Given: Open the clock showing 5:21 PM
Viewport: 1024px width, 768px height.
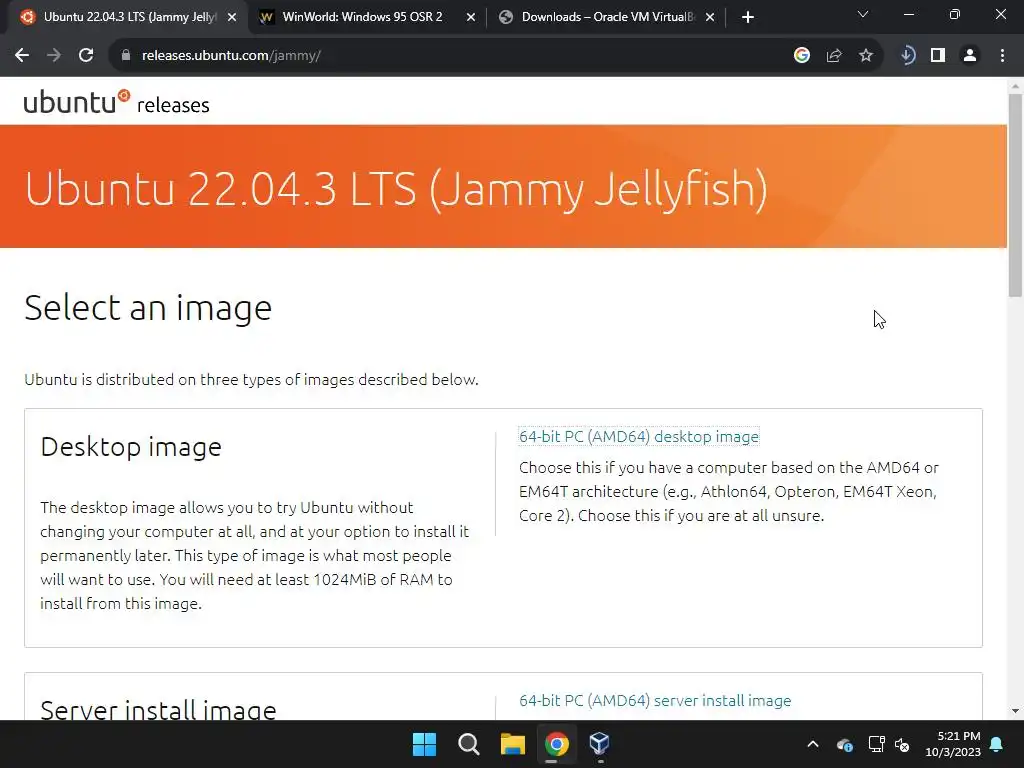Looking at the screenshot, I should pyautogui.click(x=953, y=744).
